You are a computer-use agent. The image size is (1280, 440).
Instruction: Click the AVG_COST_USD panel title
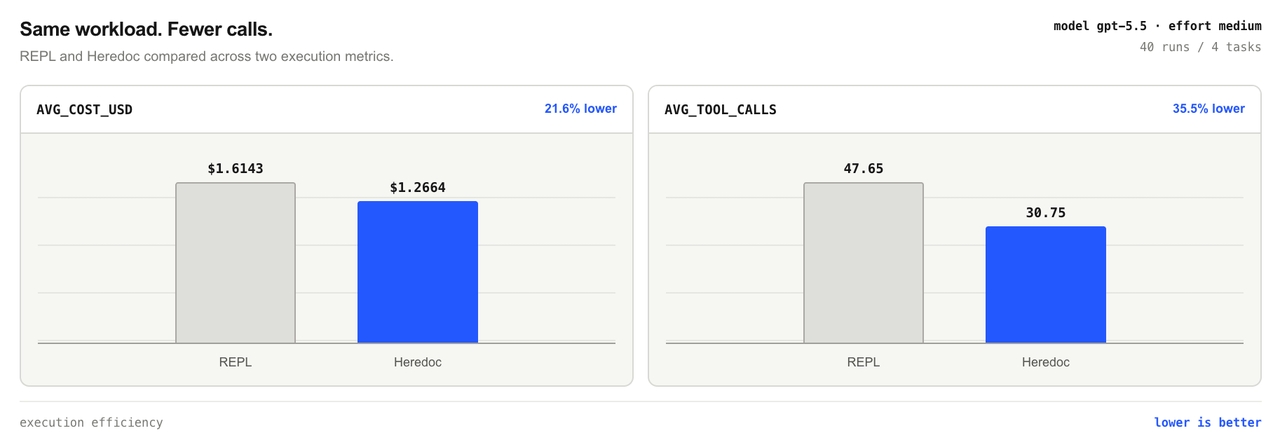click(84, 110)
